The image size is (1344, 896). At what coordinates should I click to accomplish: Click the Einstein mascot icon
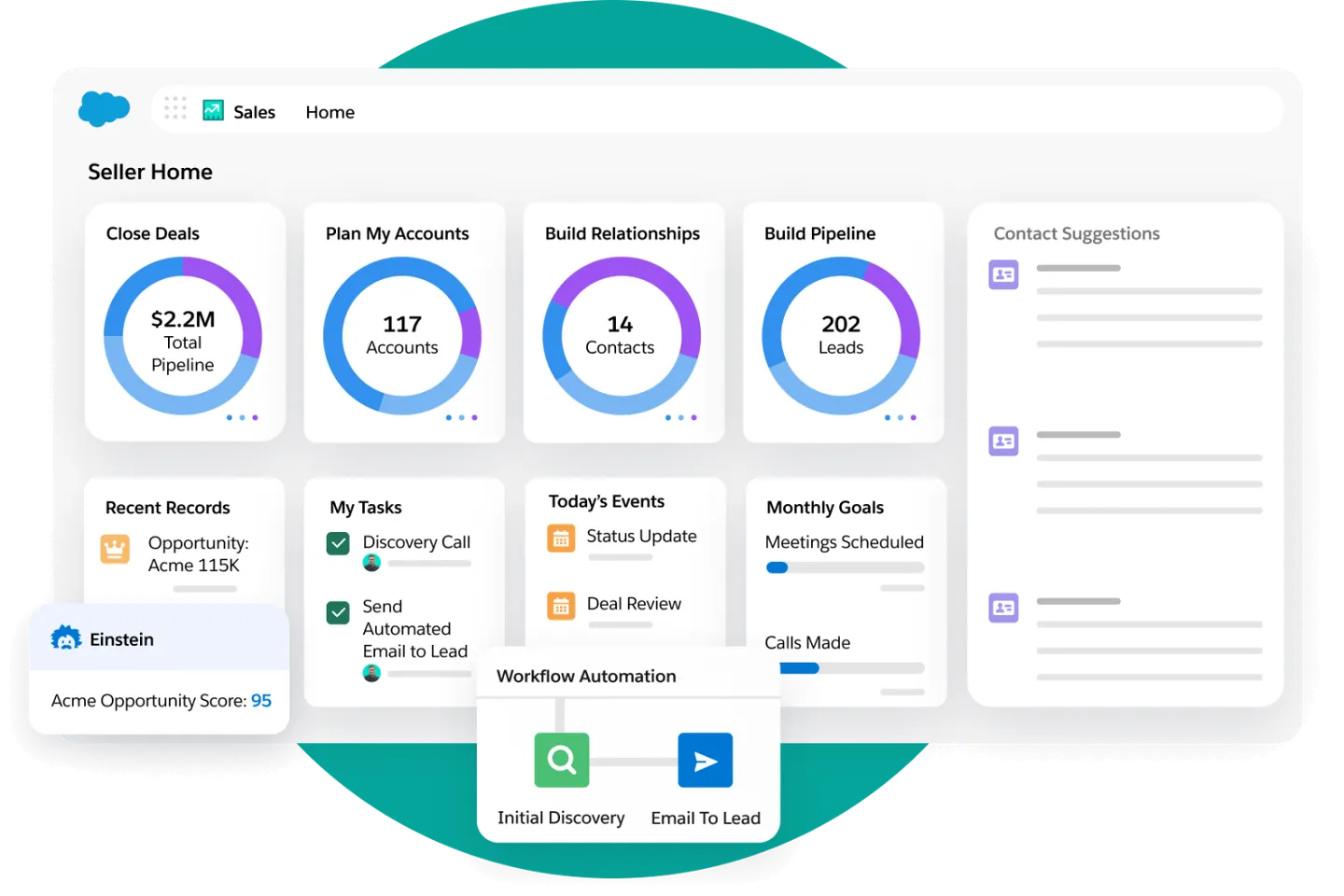pyautogui.click(x=66, y=638)
